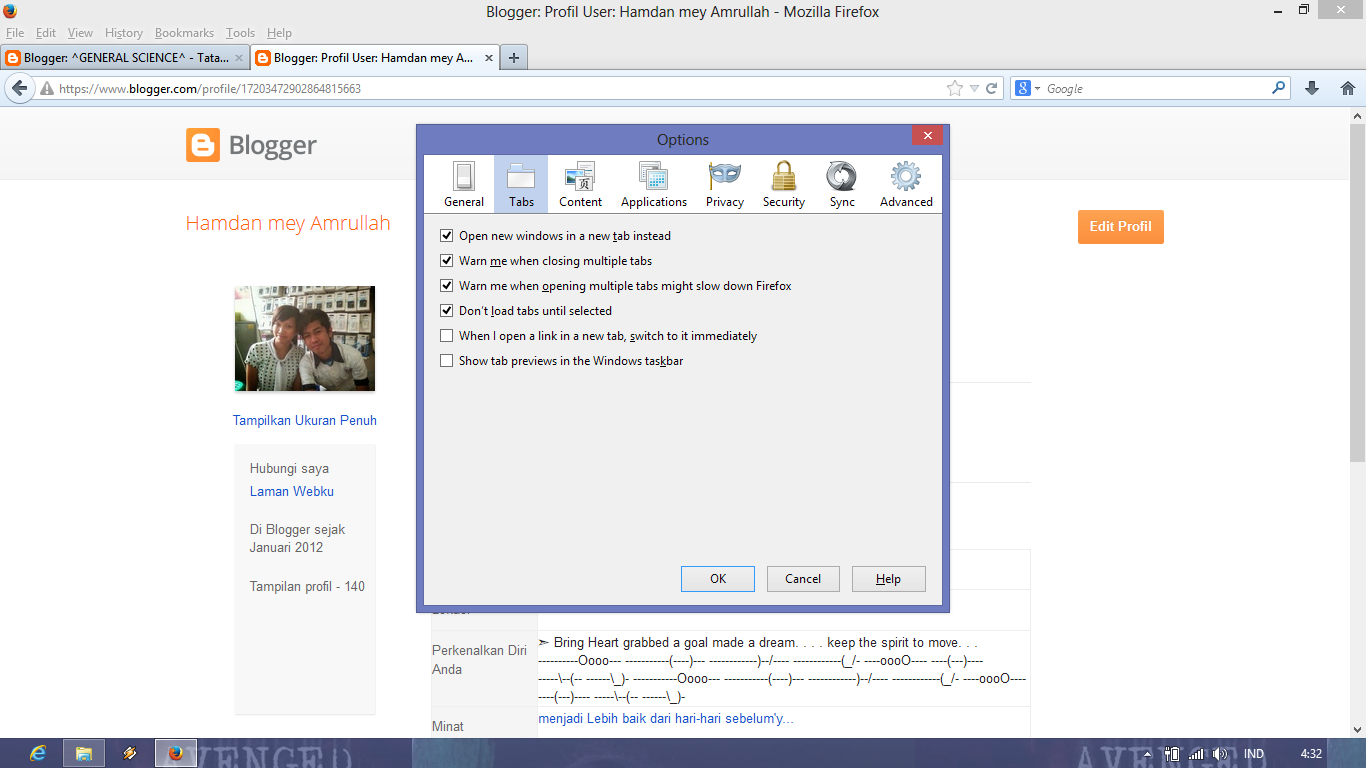Open the Privacy mask panel
Screen dimensions: 1366x768
coord(724,184)
